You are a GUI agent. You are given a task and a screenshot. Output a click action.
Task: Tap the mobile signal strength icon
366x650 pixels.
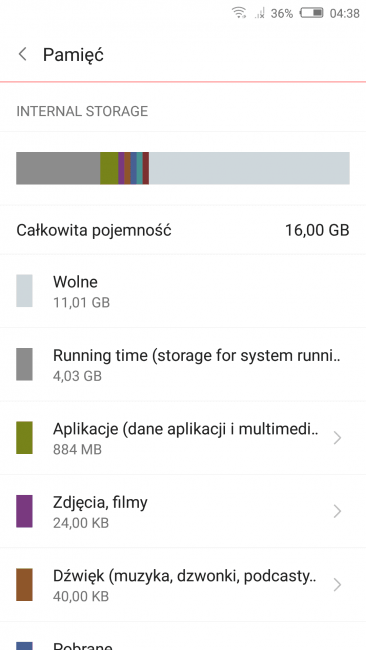tap(260, 13)
